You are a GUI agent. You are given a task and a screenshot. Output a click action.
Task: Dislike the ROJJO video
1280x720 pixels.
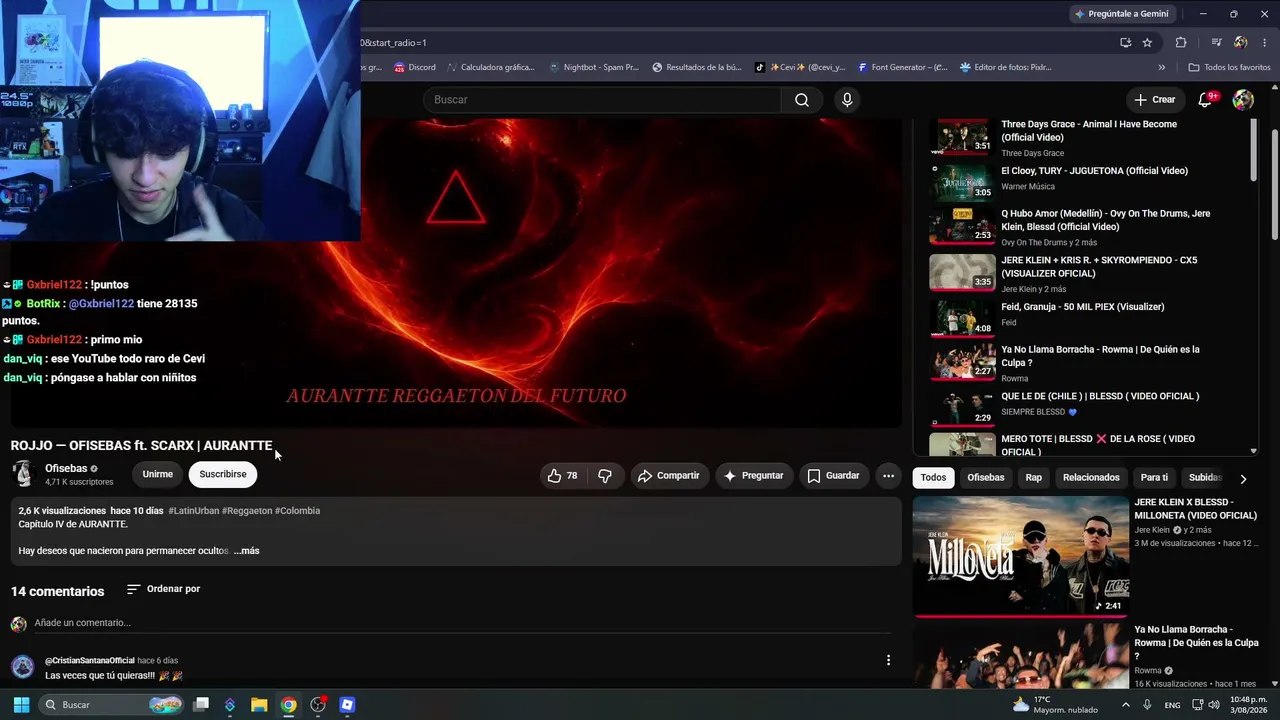click(x=605, y=476)
